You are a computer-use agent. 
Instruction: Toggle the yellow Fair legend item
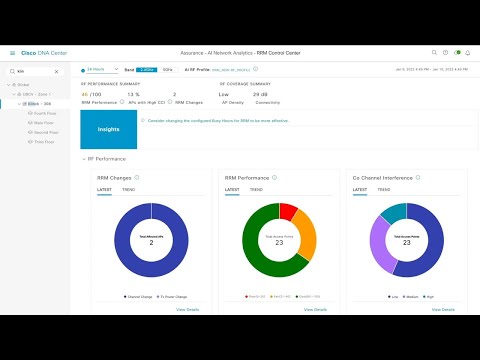tap(280, 296)
